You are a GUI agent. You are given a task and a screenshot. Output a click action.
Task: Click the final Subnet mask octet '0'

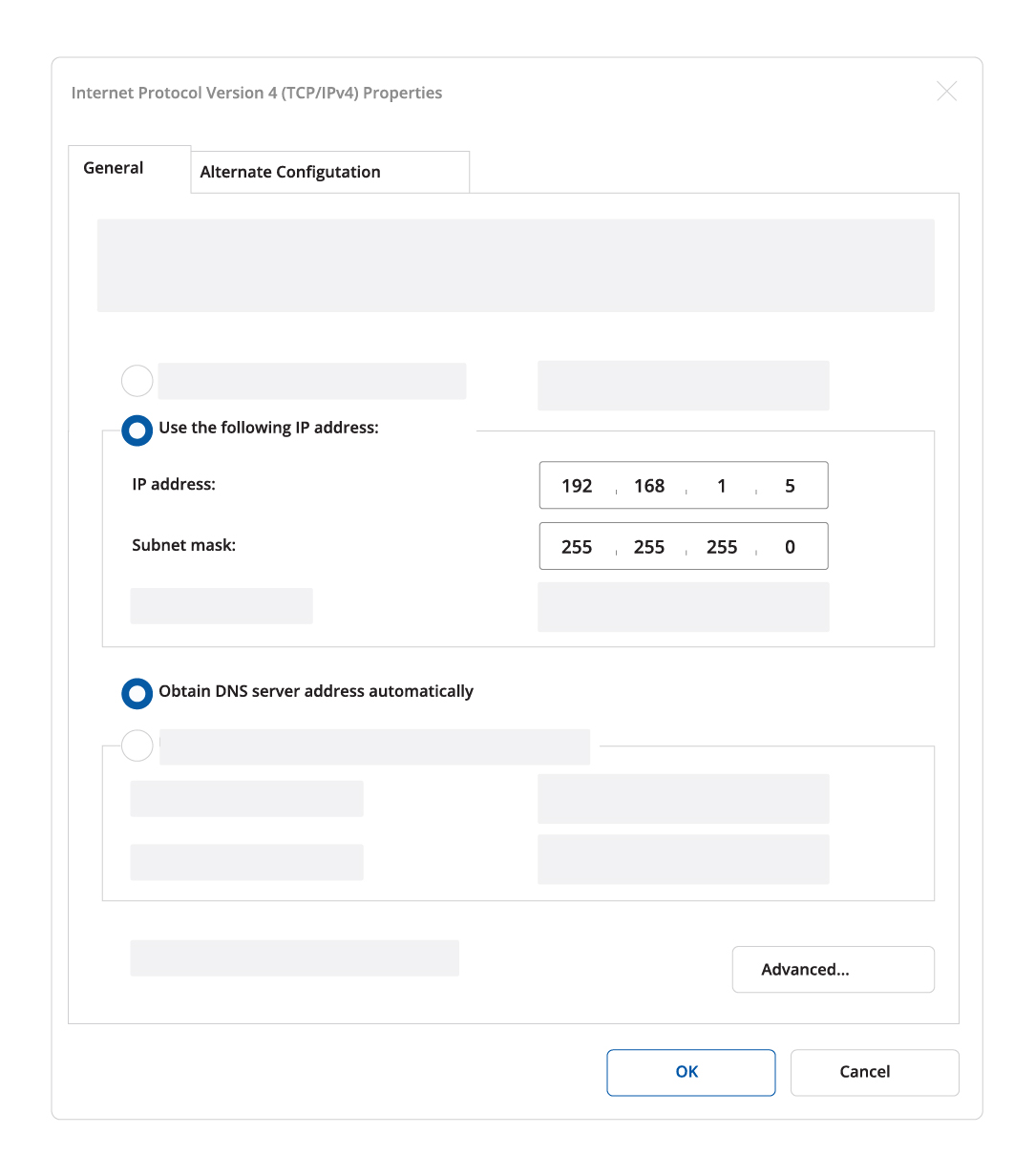(x=790, y=547)
